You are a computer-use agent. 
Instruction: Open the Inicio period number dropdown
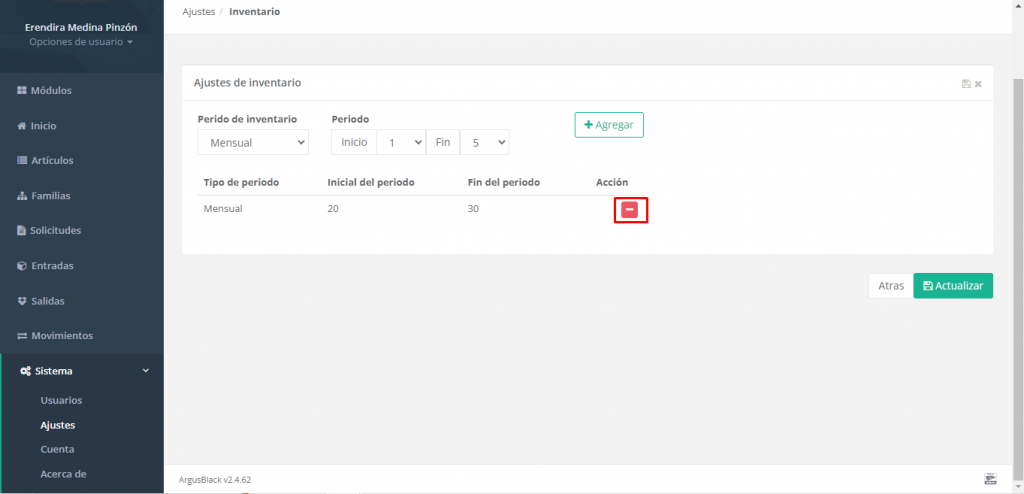pos(401,142)
